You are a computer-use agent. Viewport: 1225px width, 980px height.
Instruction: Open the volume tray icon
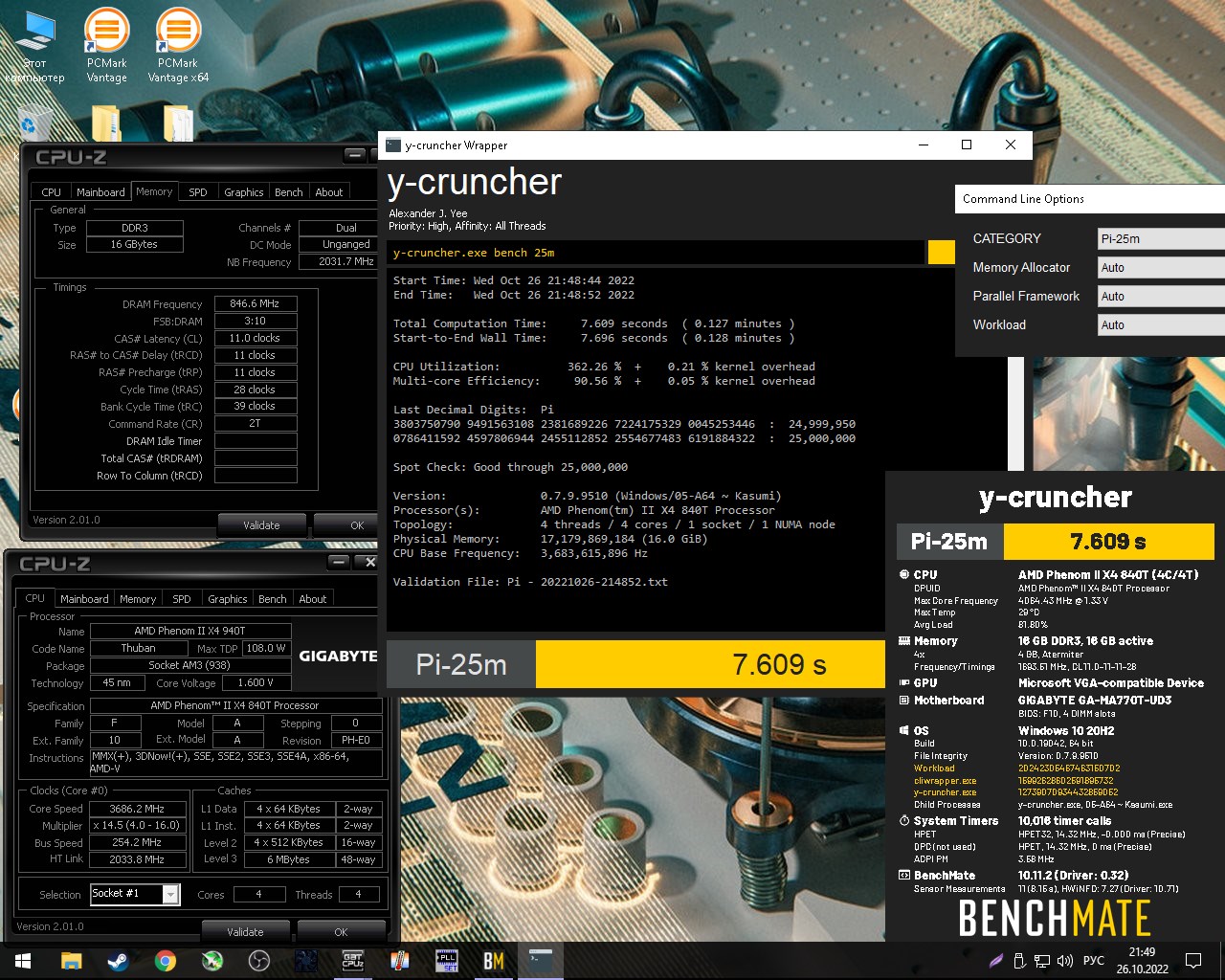(x=1065, y=961)
